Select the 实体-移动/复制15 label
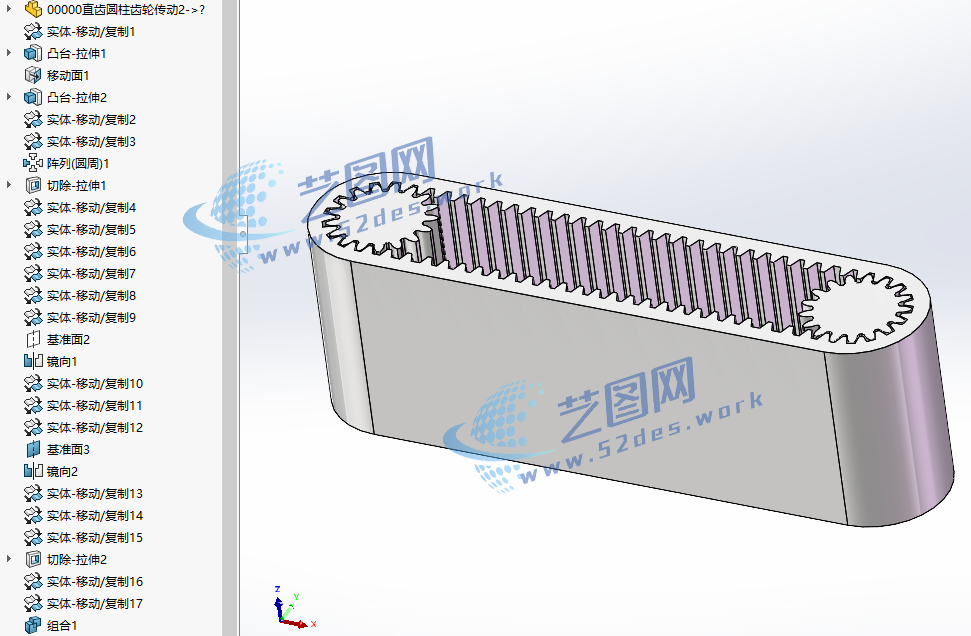971x636 pixels. 95,538
